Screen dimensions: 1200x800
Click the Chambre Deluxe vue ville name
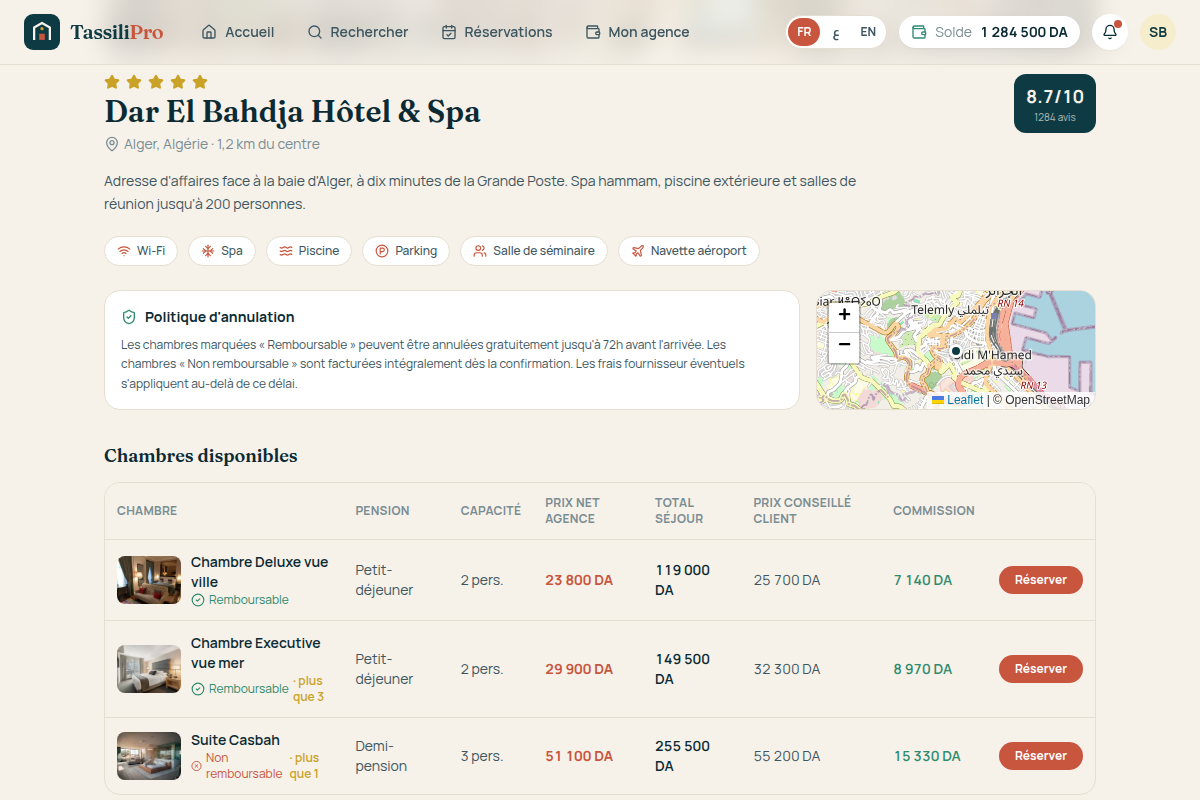click(x=260, y=572)
